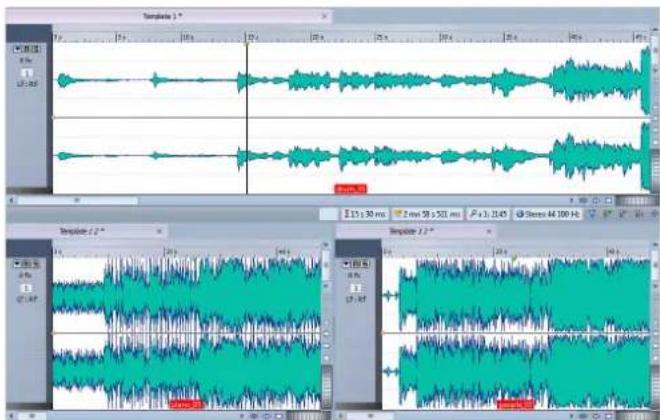The height and width of the screenshot is (420, 660).
Task: Click scroll-left arrow of top pane's scrollbar
Action: (11, 201)
